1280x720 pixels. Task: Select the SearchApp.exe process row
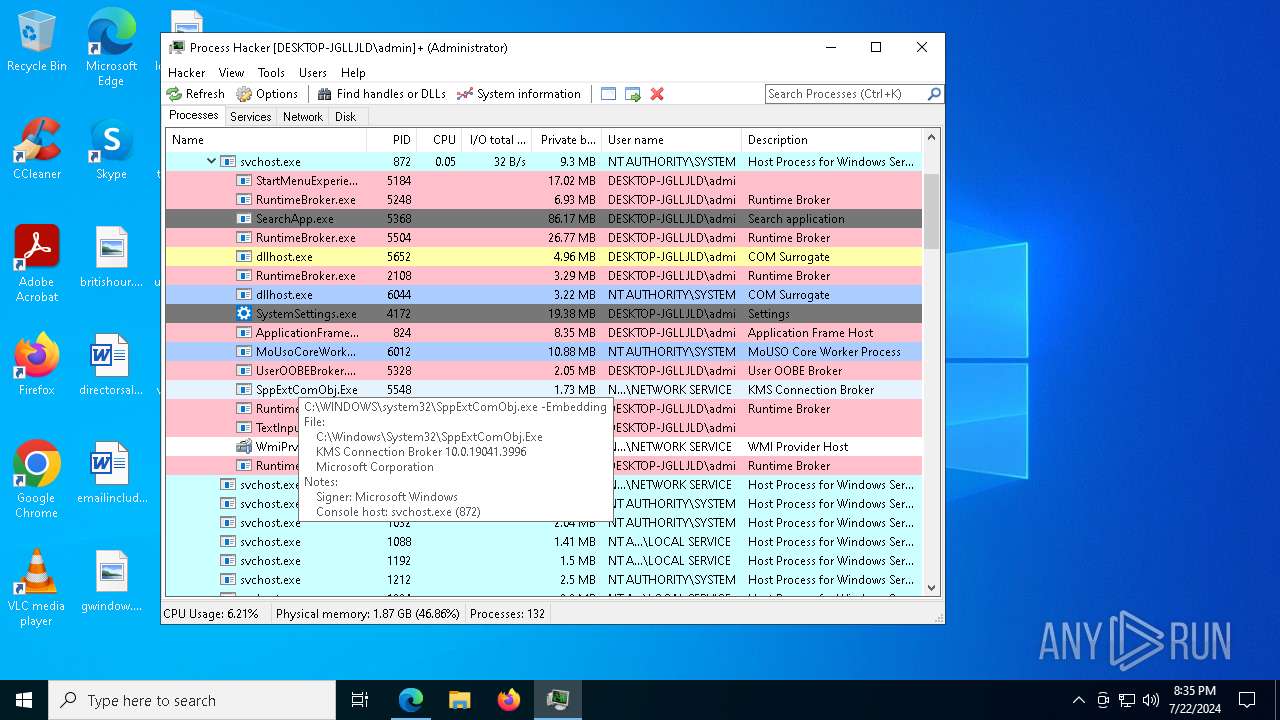coord(544,219)
